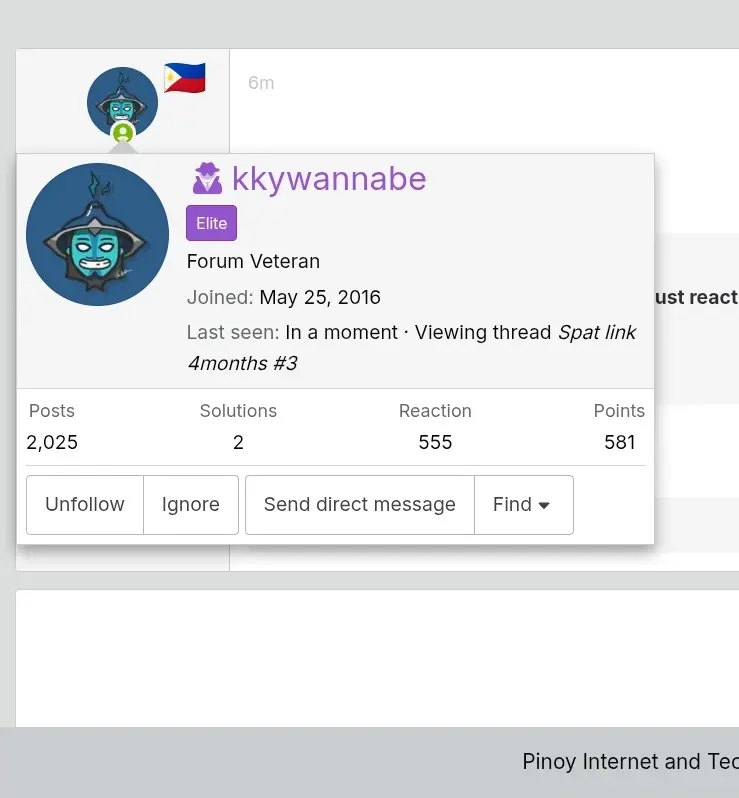Screen dimensions: 739x798
Task: Open kkywannabe's profile via username link
Action: click(x=329, y=179)
